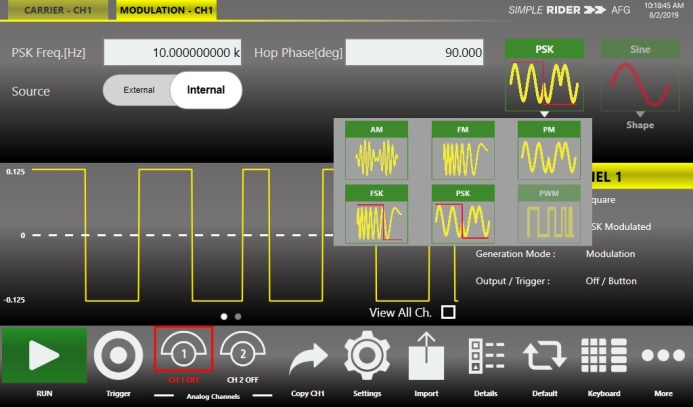This screenshot has width=693, height=407.
Task: Toggle analog channel 1 output
Action: (183, 355)
